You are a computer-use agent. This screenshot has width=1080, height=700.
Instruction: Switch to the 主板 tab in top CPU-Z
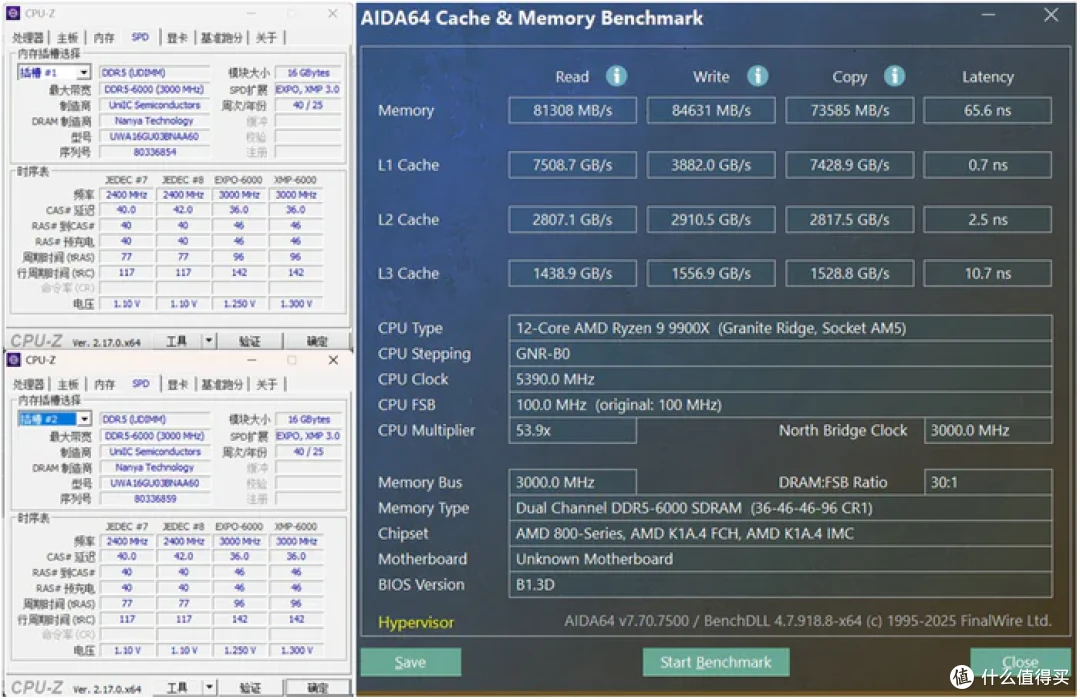68,38
